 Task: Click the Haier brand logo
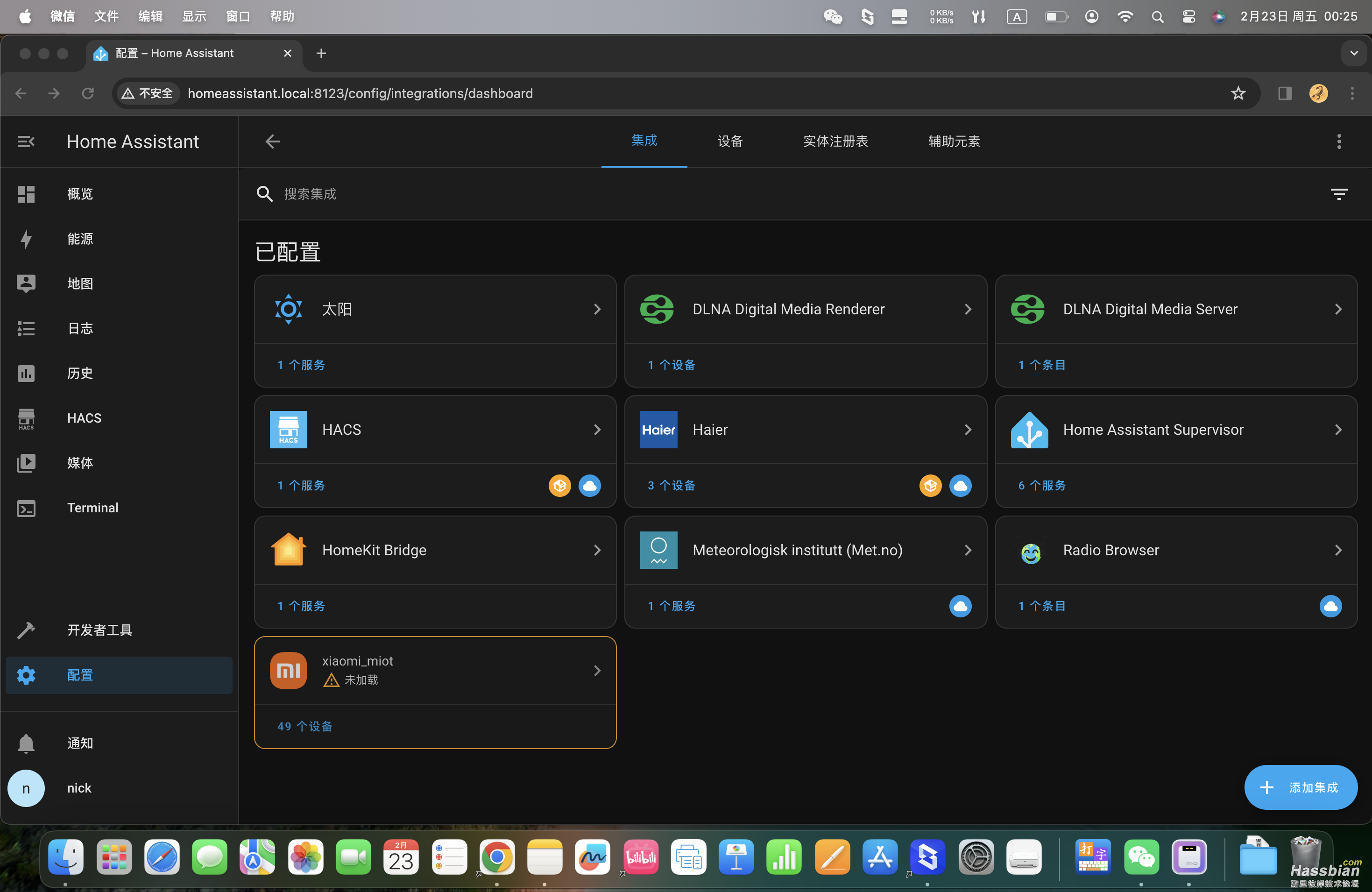click(x=658, y=430)
